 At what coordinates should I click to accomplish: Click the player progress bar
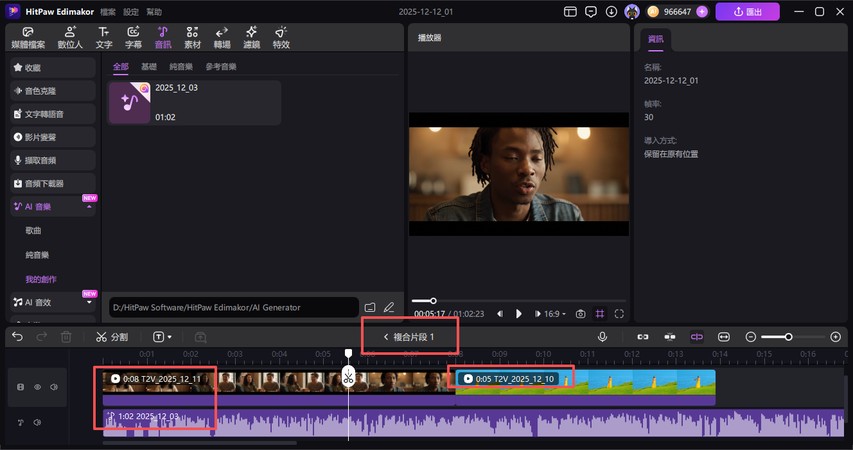pyautogui.click(x=519, y=301)
